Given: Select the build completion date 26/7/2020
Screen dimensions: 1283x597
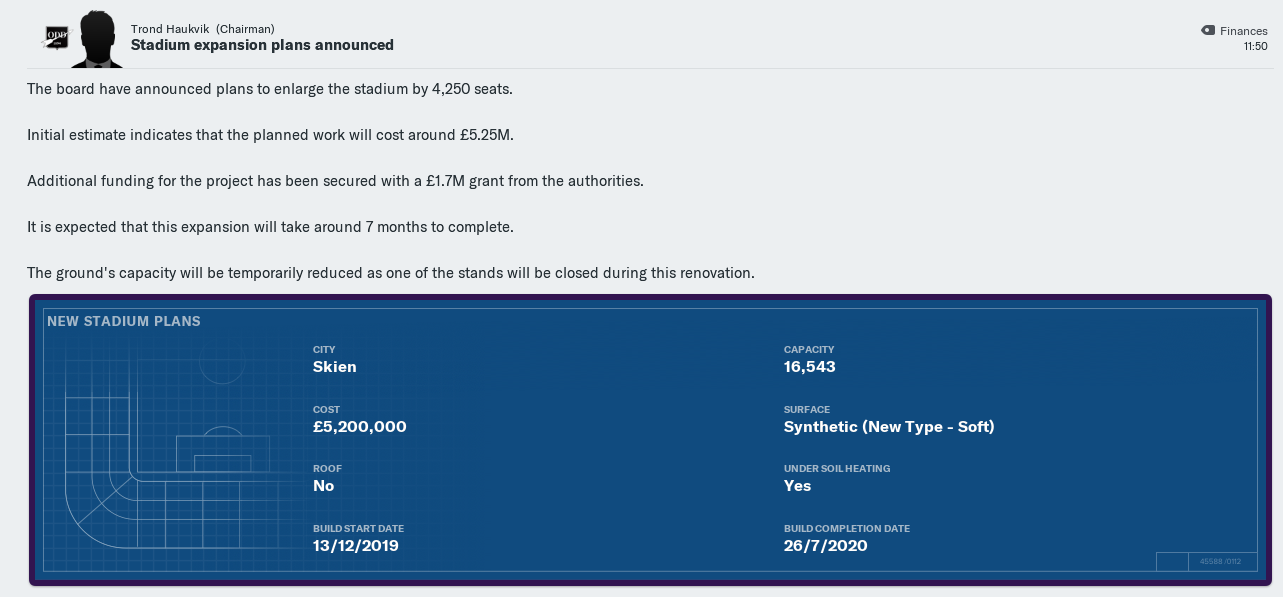Looking at the screenshot, I should [826, 546].
